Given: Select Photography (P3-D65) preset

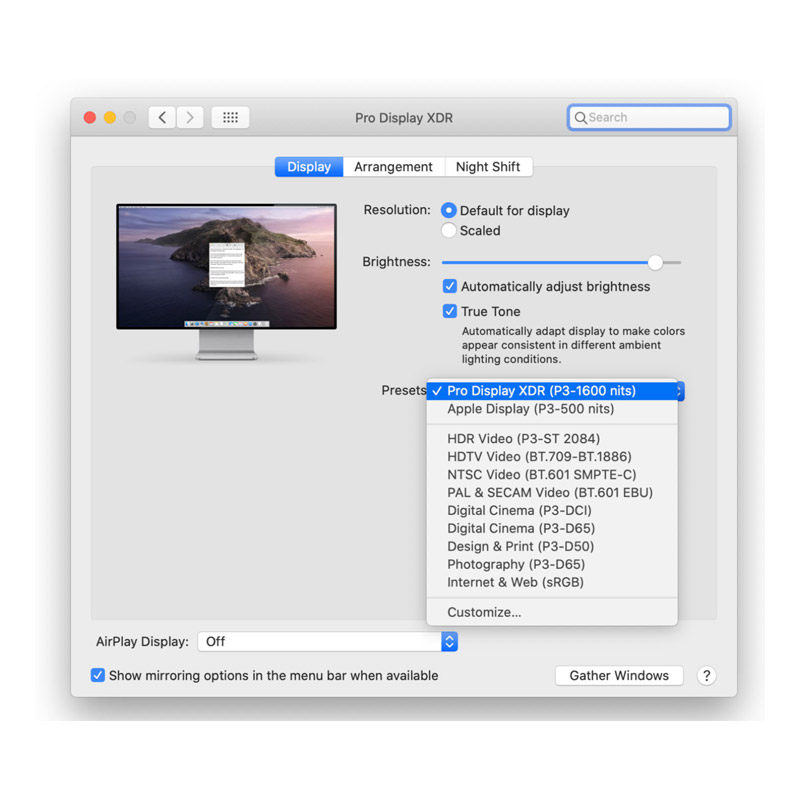Looking at the screenshot, I should coord(552,564).
